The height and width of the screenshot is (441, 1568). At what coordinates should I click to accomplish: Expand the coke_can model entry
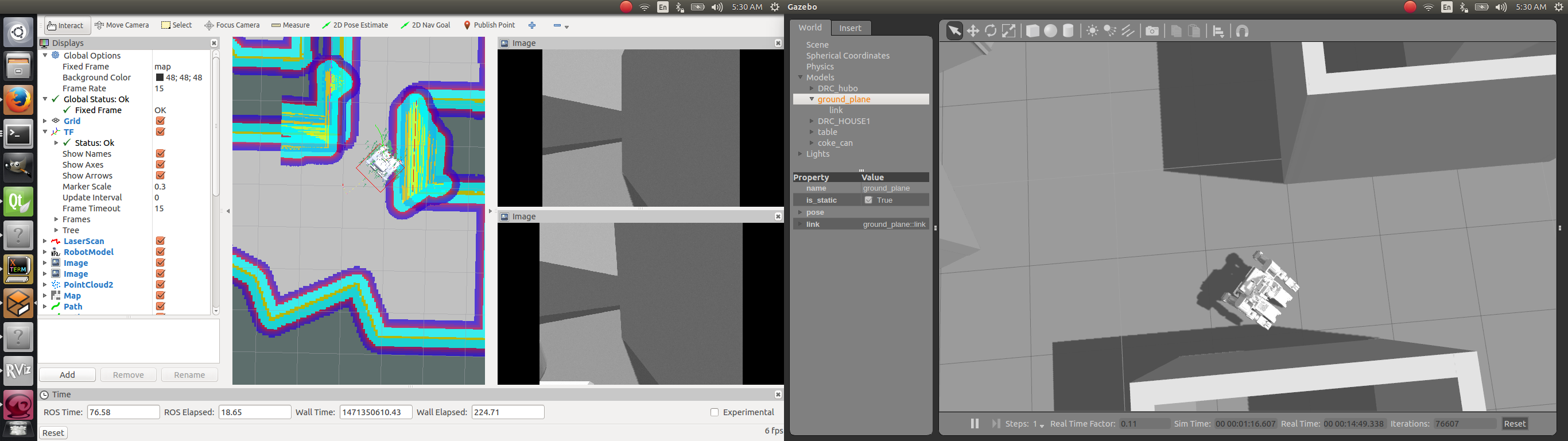tap(812, 143)
